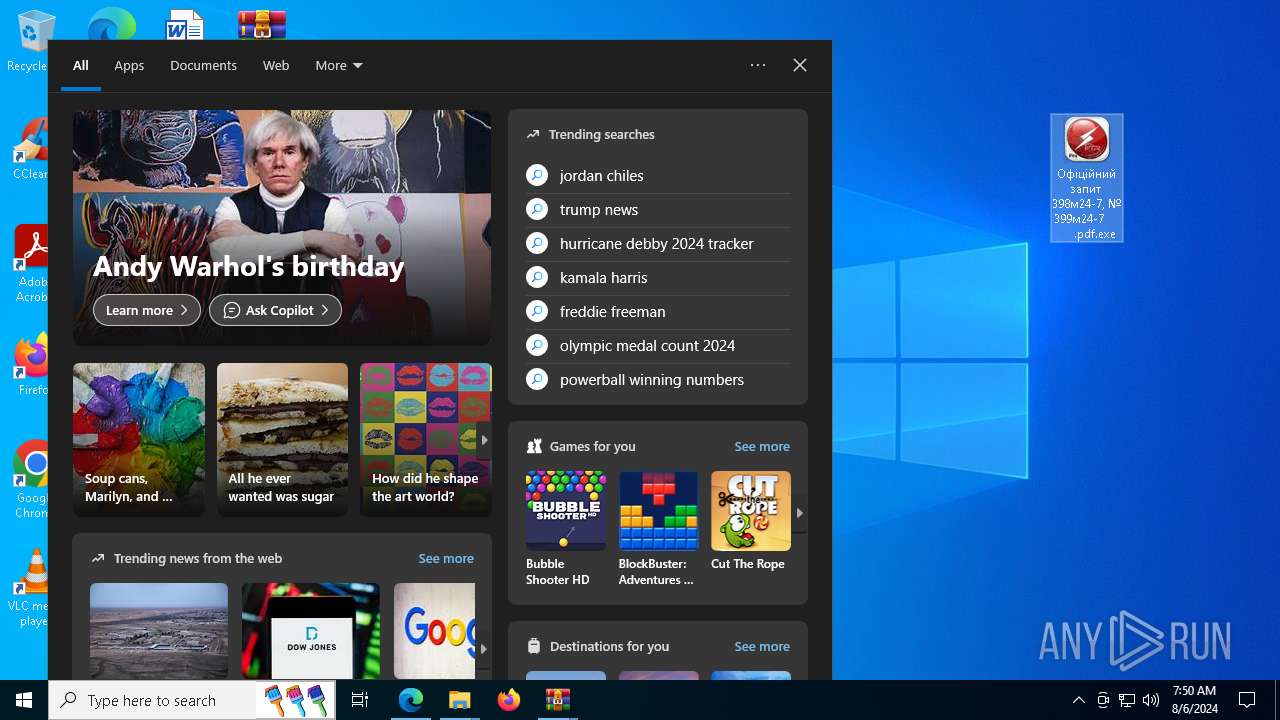Open the search panel options ellipsis

pos(758,65)
